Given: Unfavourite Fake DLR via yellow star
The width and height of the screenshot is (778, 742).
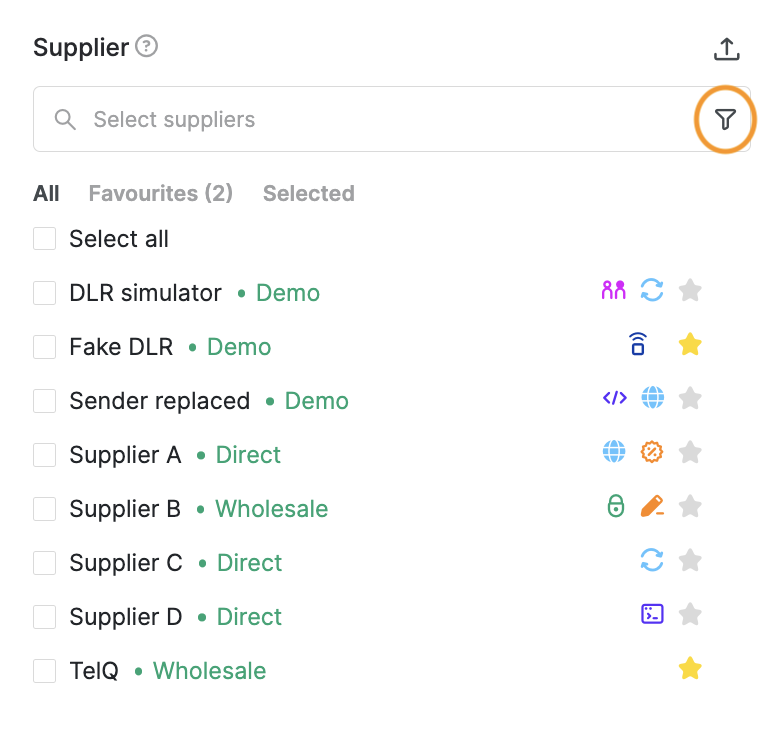Looking at the screenshot, I should 690,344.
